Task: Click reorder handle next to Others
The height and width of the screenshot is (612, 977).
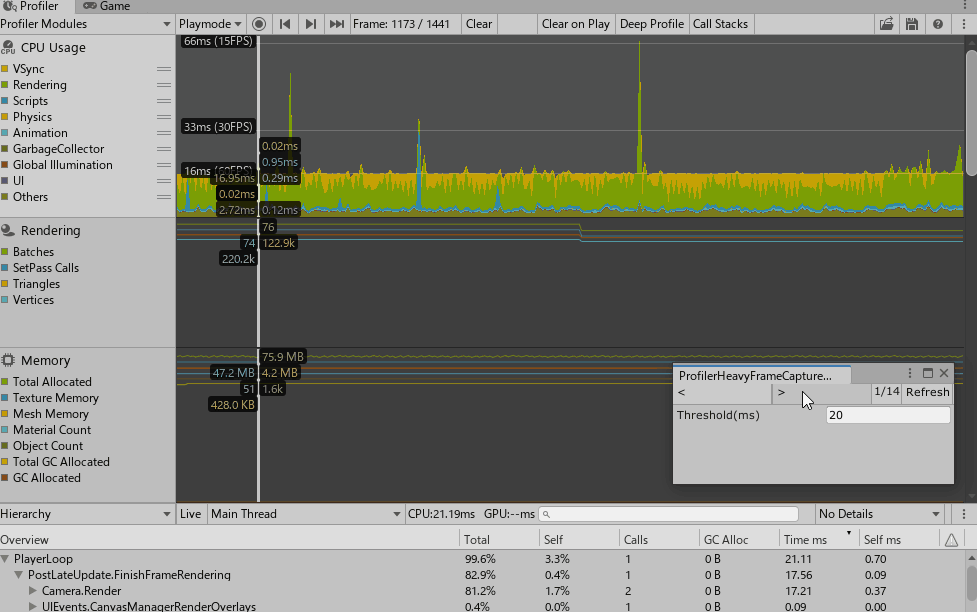Action: click(164, 197)
